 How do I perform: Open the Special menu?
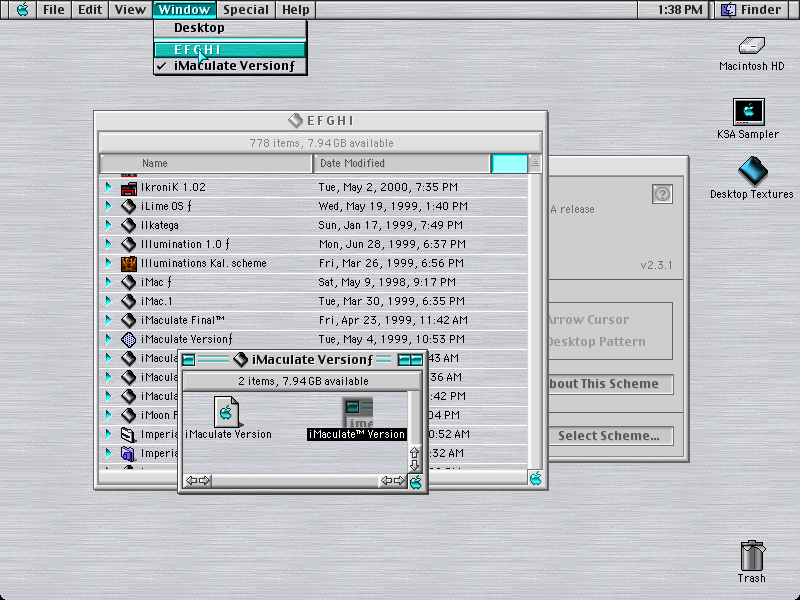click(246, 9)
